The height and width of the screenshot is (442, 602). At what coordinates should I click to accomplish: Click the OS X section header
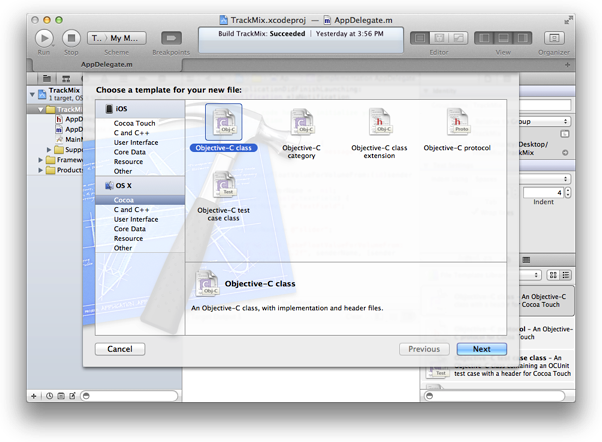pyautogui.click(x=140, y=186)
